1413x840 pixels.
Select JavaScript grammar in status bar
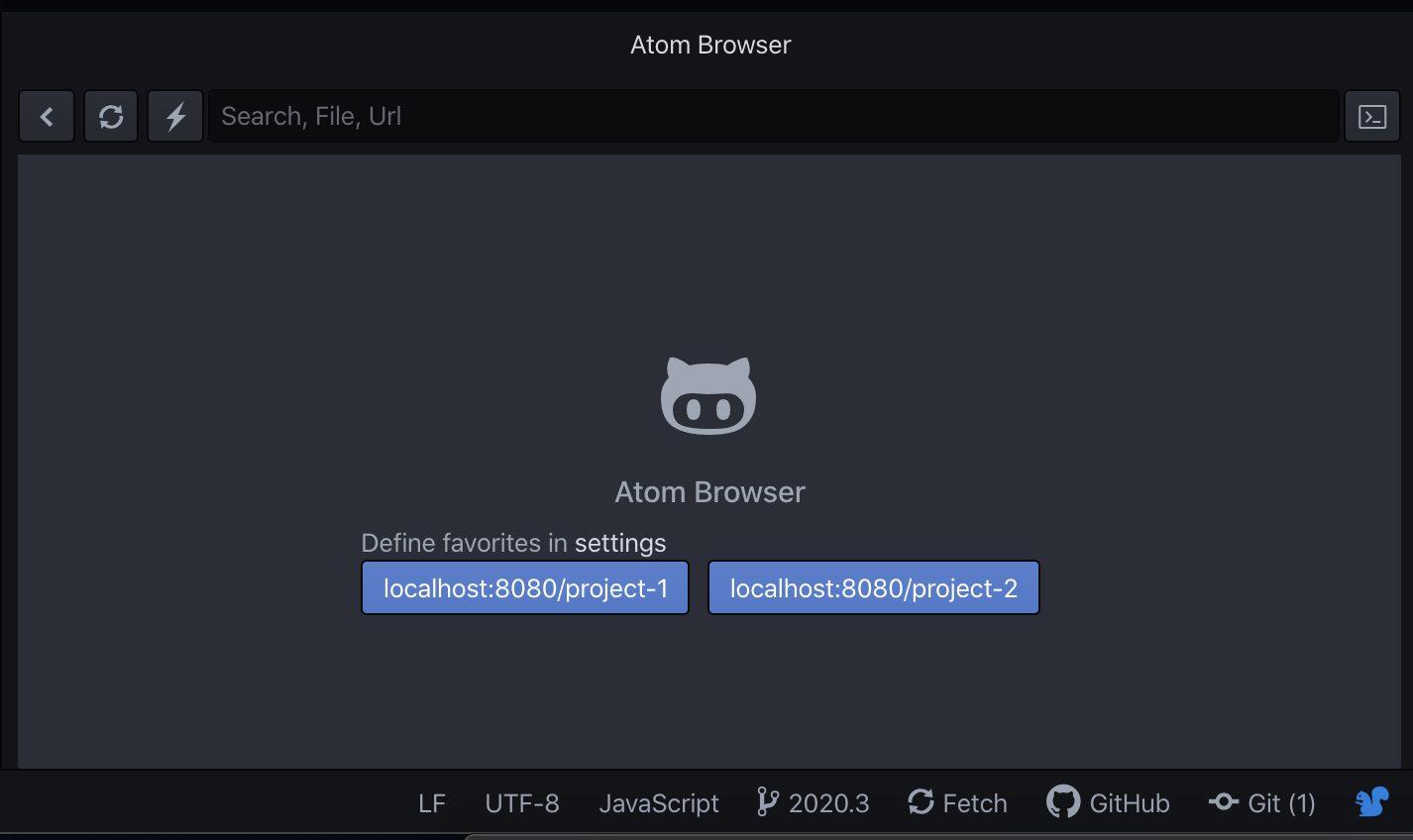tap(659, 803)
